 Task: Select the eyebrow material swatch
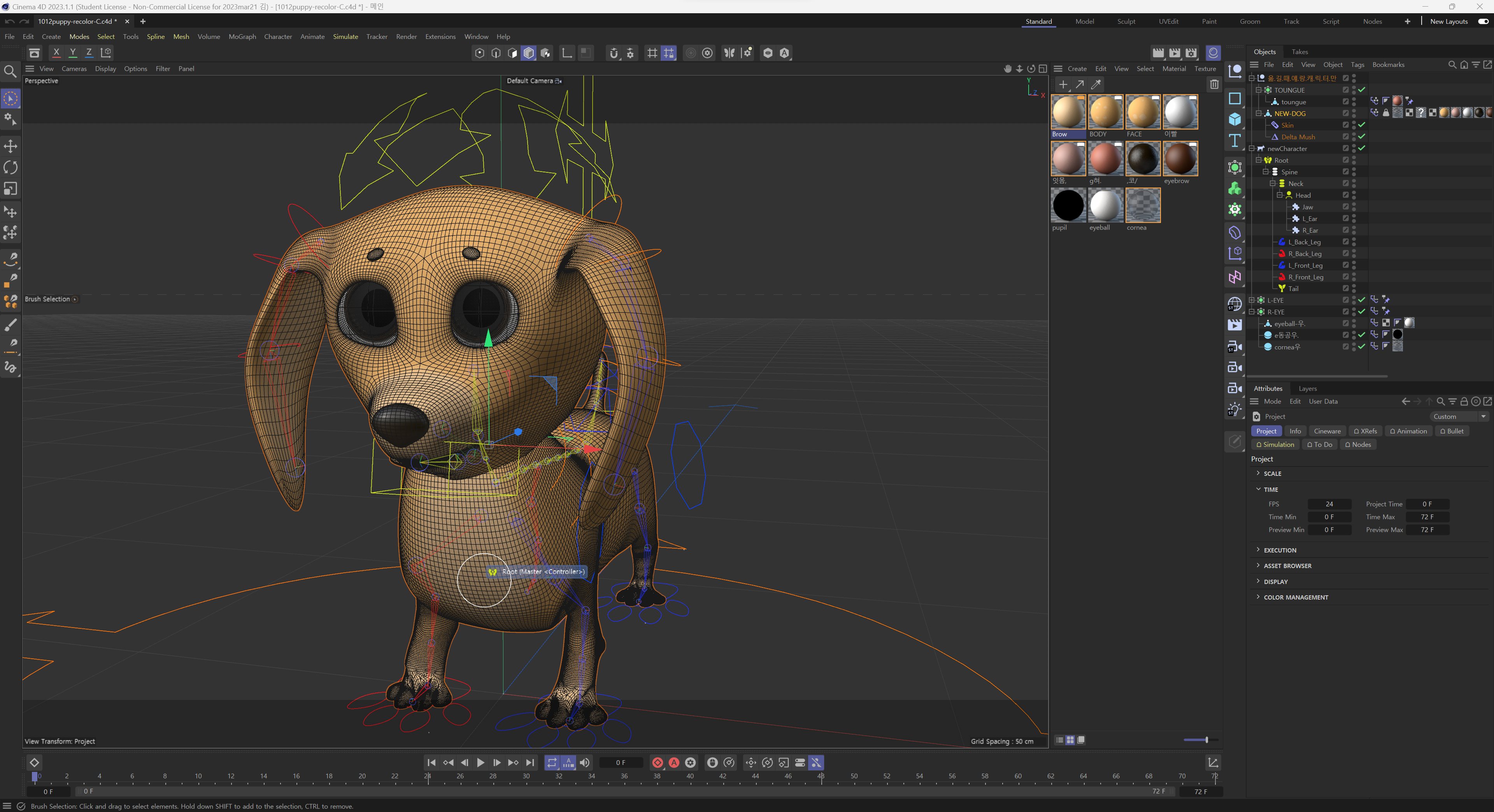(x=1180, y=158)
